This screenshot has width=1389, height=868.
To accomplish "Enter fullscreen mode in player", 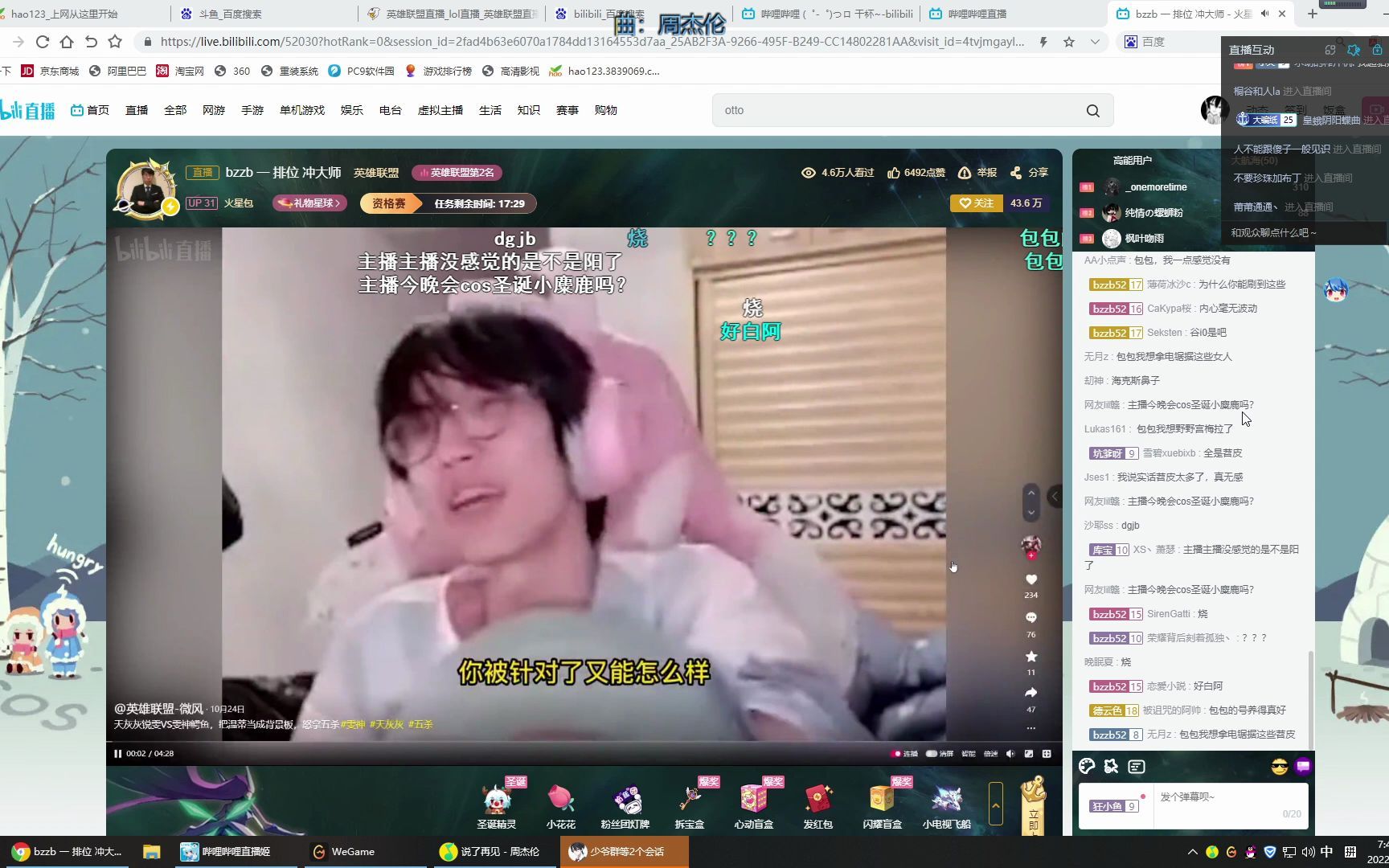I will point(1047,754).
